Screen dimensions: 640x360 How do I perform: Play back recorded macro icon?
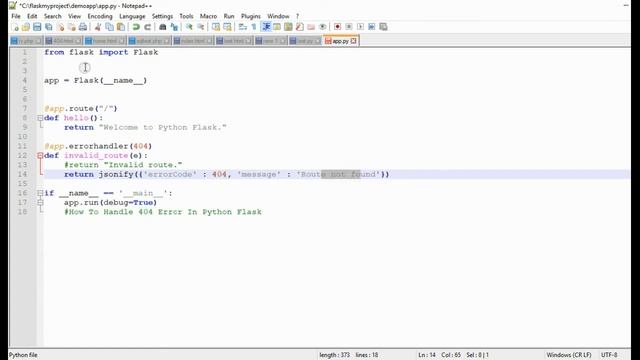point(360,27)
